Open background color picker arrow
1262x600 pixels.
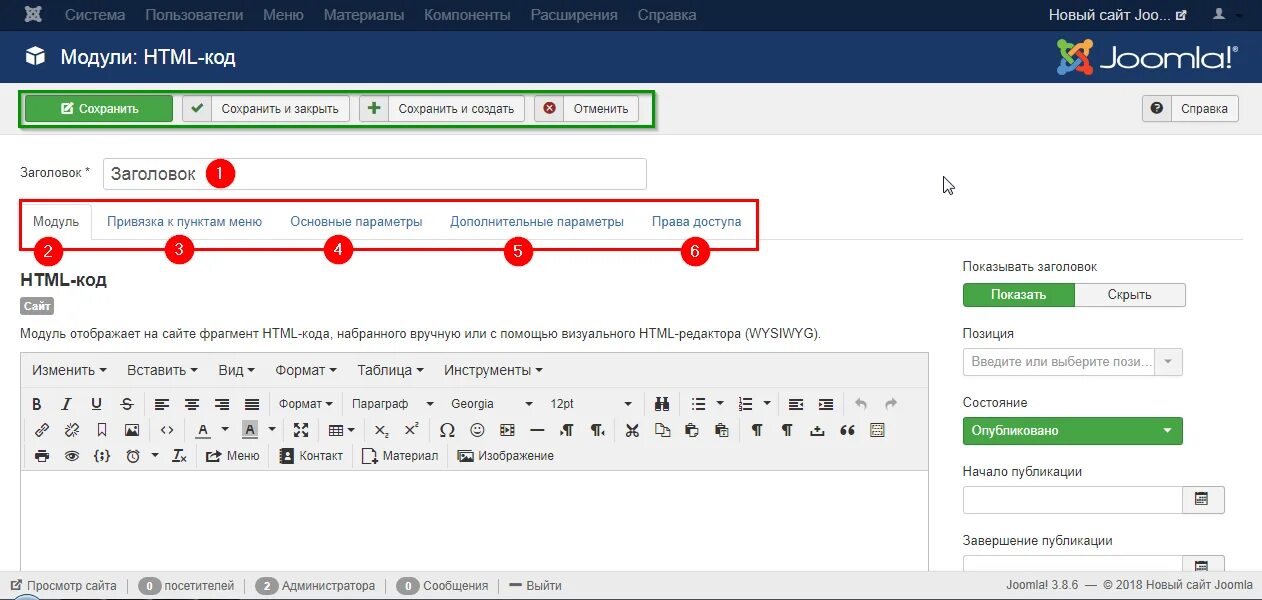(x=271, y=430)
